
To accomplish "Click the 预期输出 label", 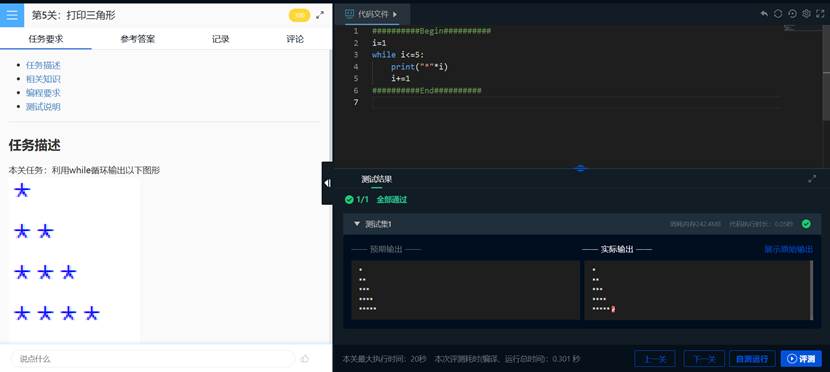I will click(386, 249).
